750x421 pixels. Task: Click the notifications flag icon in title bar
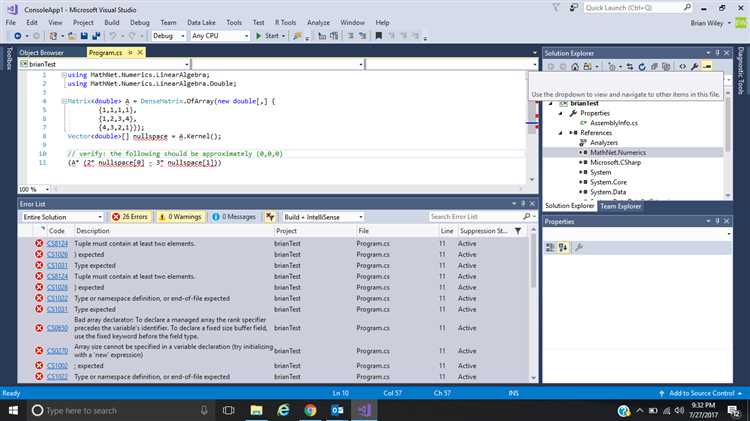(x=556, y=8)
